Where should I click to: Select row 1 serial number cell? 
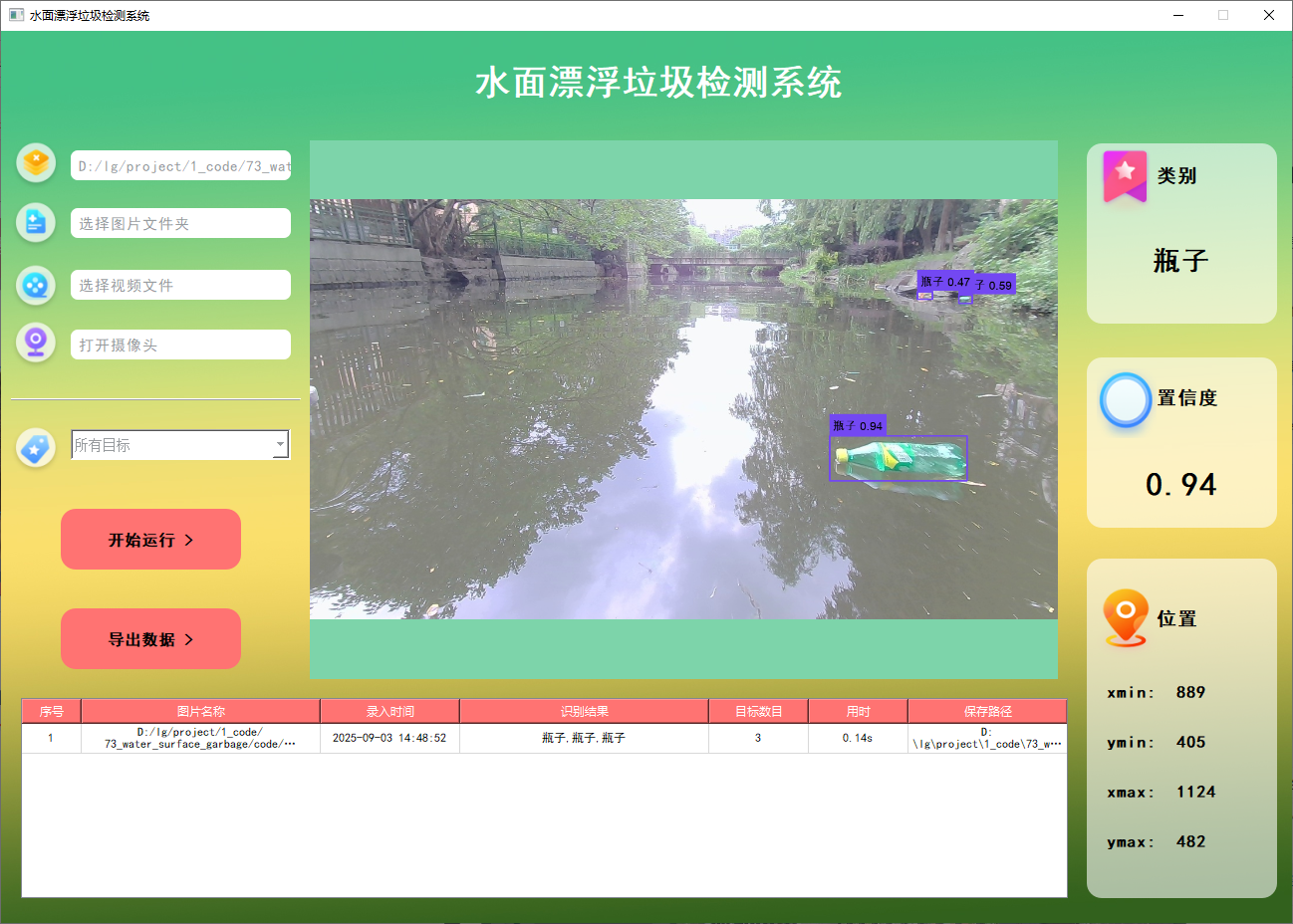(51, 738)
